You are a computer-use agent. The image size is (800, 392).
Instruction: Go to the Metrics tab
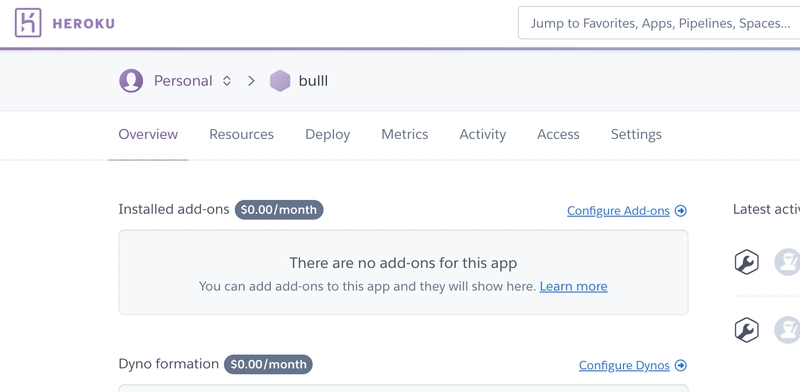click(405, 134)
